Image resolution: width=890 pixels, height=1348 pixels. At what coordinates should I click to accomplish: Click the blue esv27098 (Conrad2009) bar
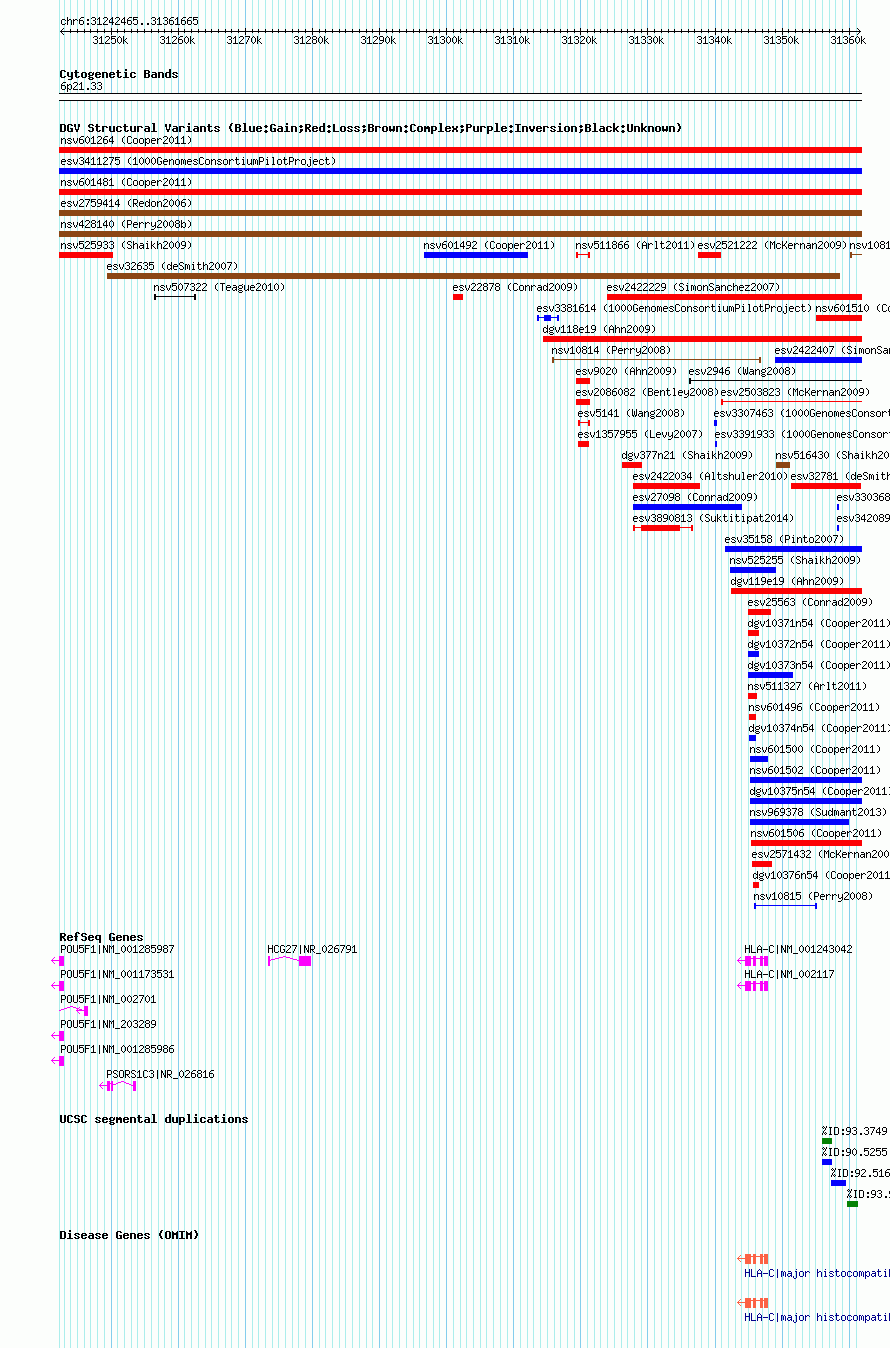[x=688, y=507]
